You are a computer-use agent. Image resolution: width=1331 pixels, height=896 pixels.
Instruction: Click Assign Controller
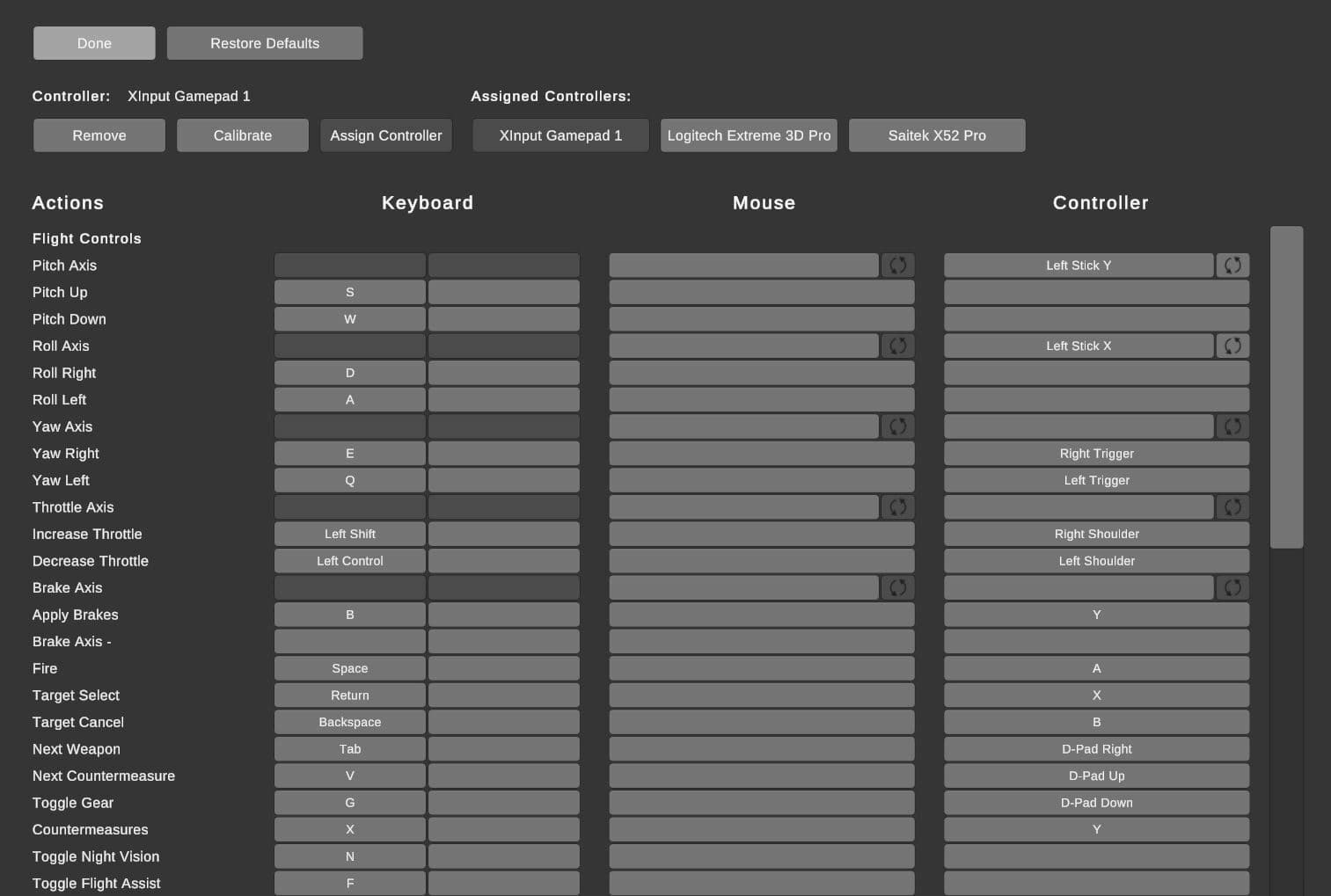[386, 135]
